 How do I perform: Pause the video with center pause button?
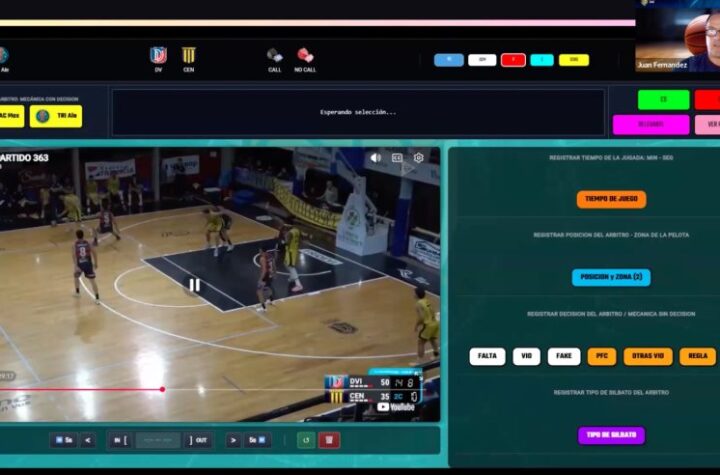click(195, 285)
